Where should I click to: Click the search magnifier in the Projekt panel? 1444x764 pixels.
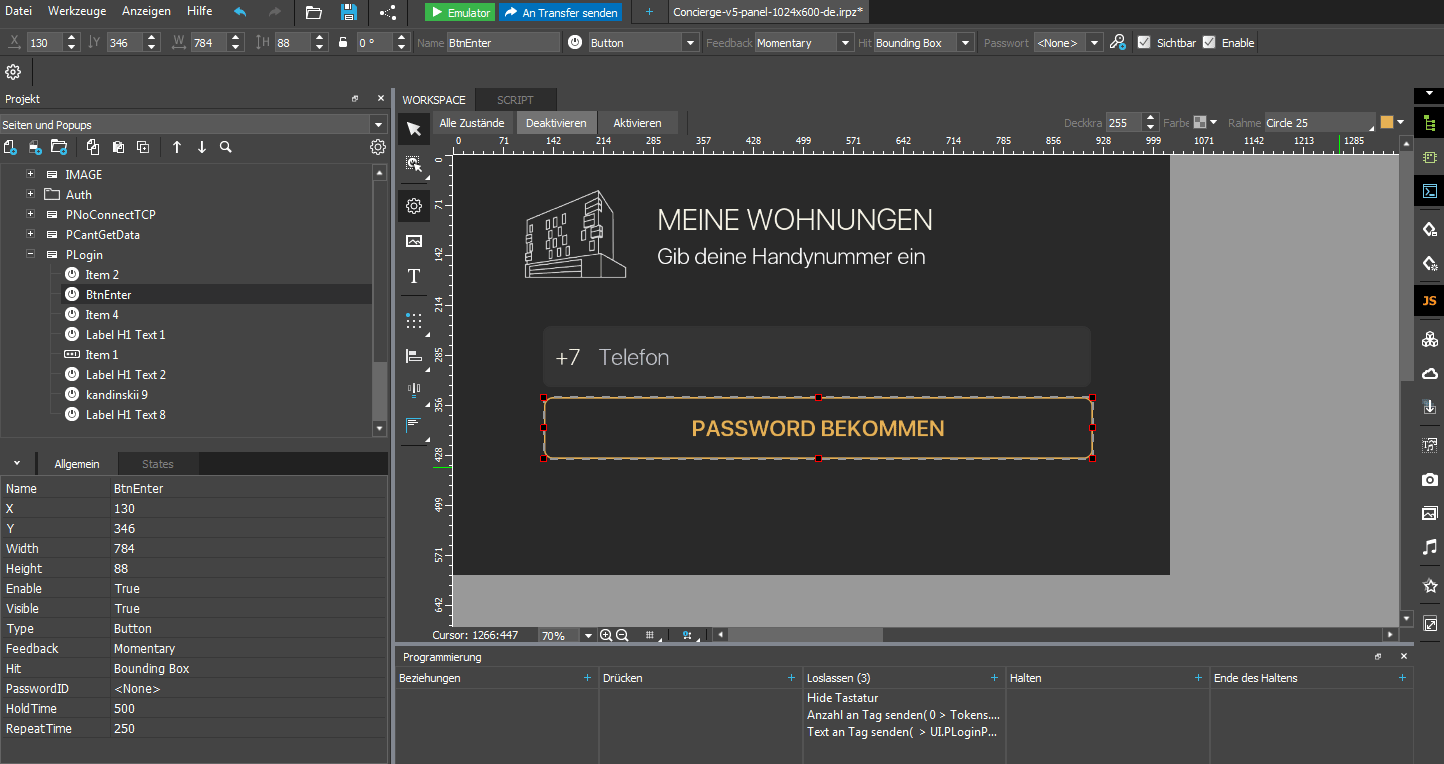click(225, 146)
